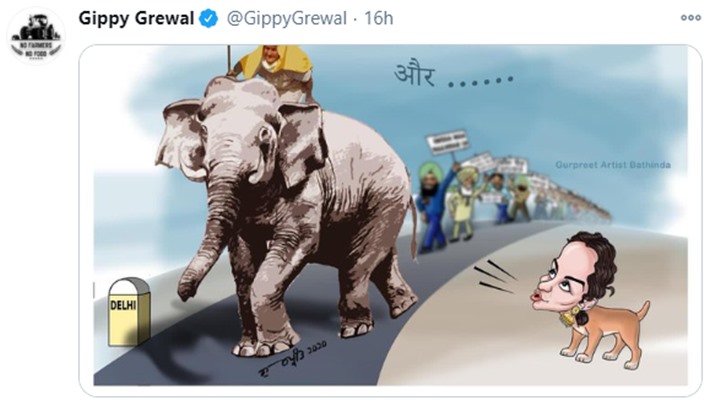Click the raised placard above the protesters
Screen dimensions: 720x400
447,143
